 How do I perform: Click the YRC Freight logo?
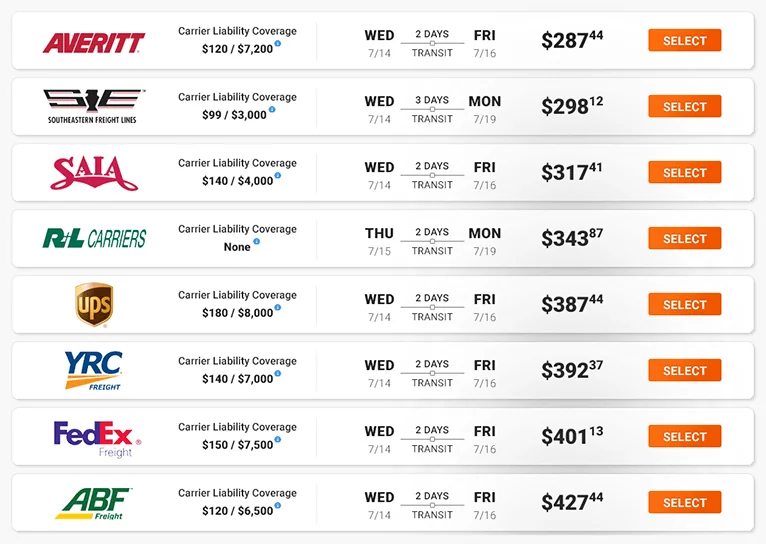pos(94,370)
